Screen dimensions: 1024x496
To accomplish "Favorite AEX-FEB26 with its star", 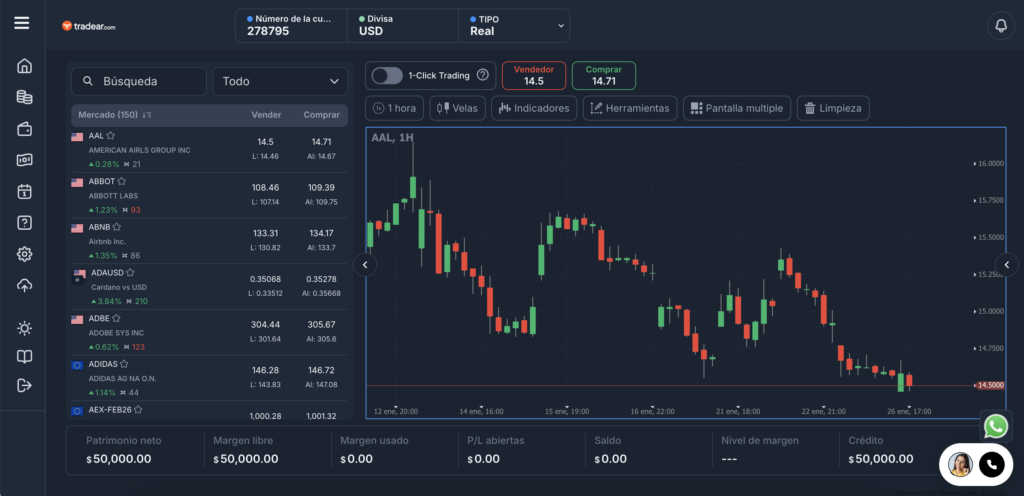I will (138, 410).
